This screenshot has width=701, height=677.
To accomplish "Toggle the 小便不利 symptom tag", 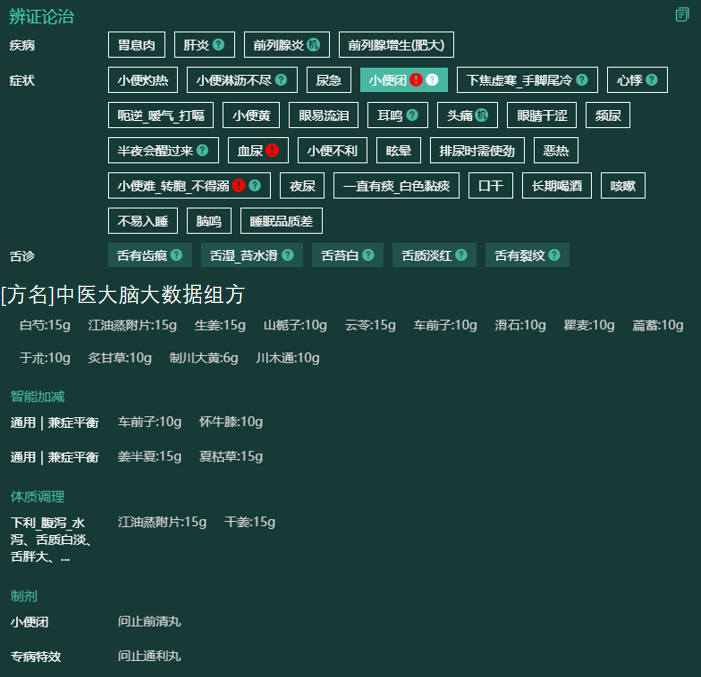I will [332, 150].
